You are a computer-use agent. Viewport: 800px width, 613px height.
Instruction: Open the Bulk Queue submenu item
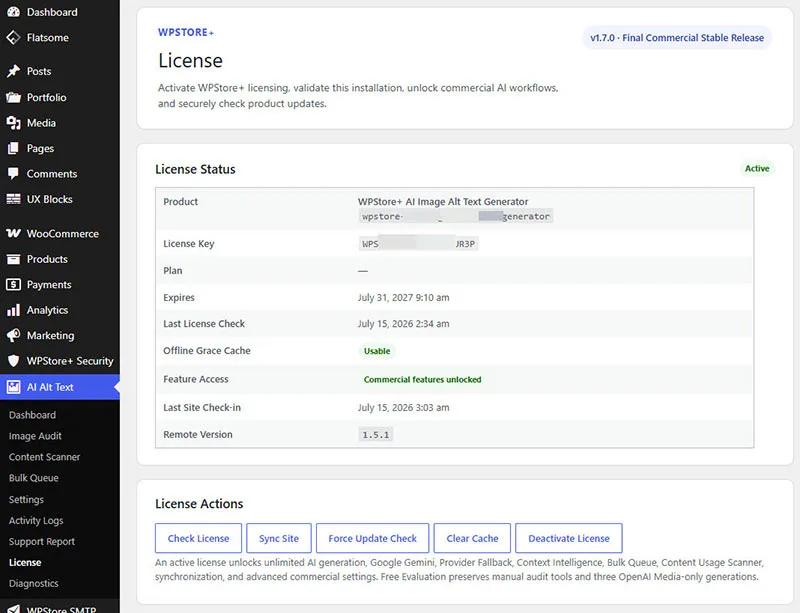click(x=34, y=478)
